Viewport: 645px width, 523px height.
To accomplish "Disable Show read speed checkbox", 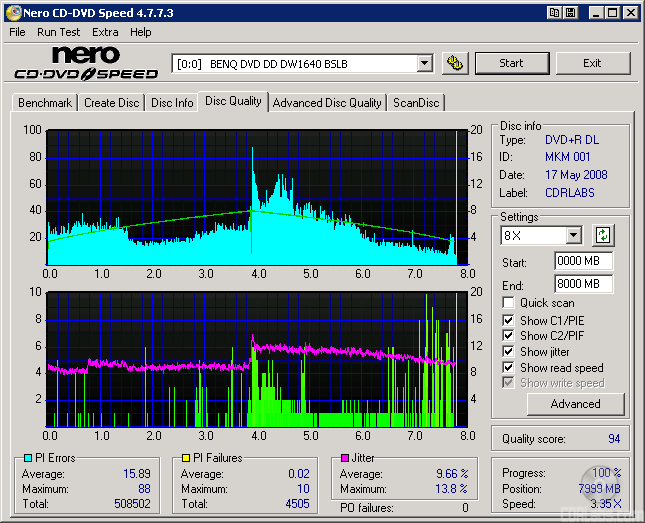I will [x=509, y=368].
